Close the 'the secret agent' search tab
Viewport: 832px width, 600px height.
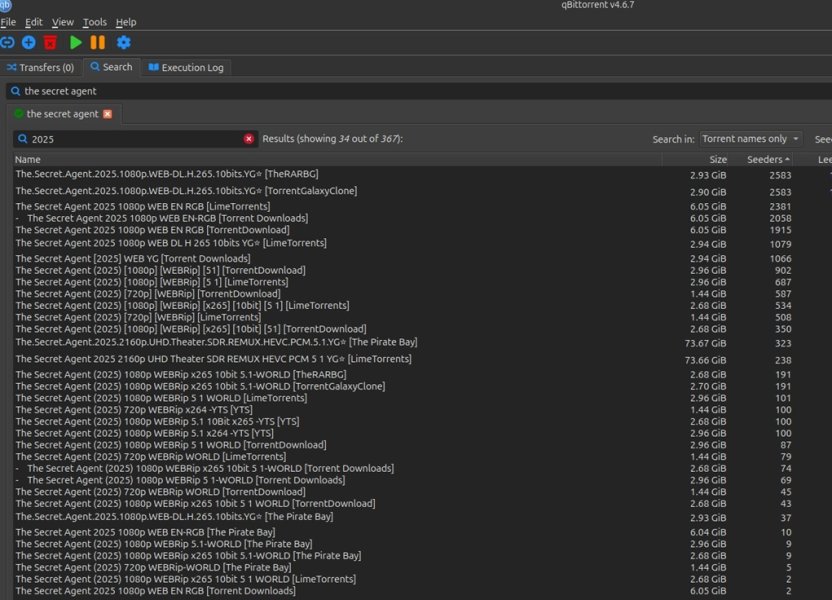[x=108, y=114]
